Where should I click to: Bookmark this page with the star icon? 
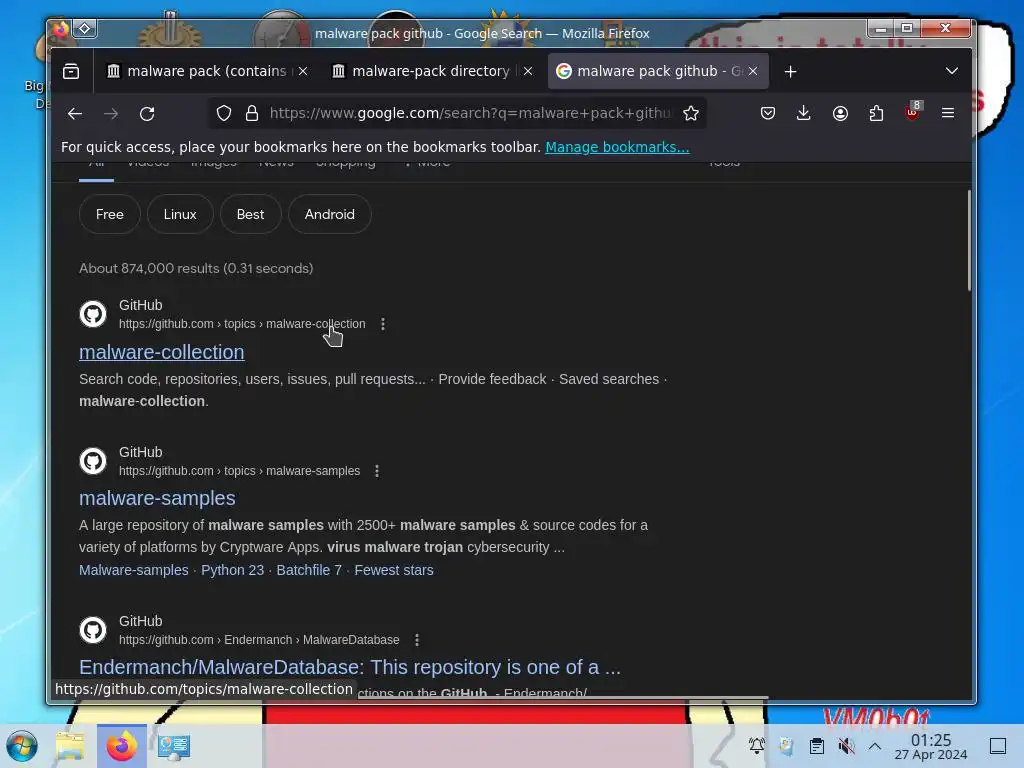coord(691,114)
